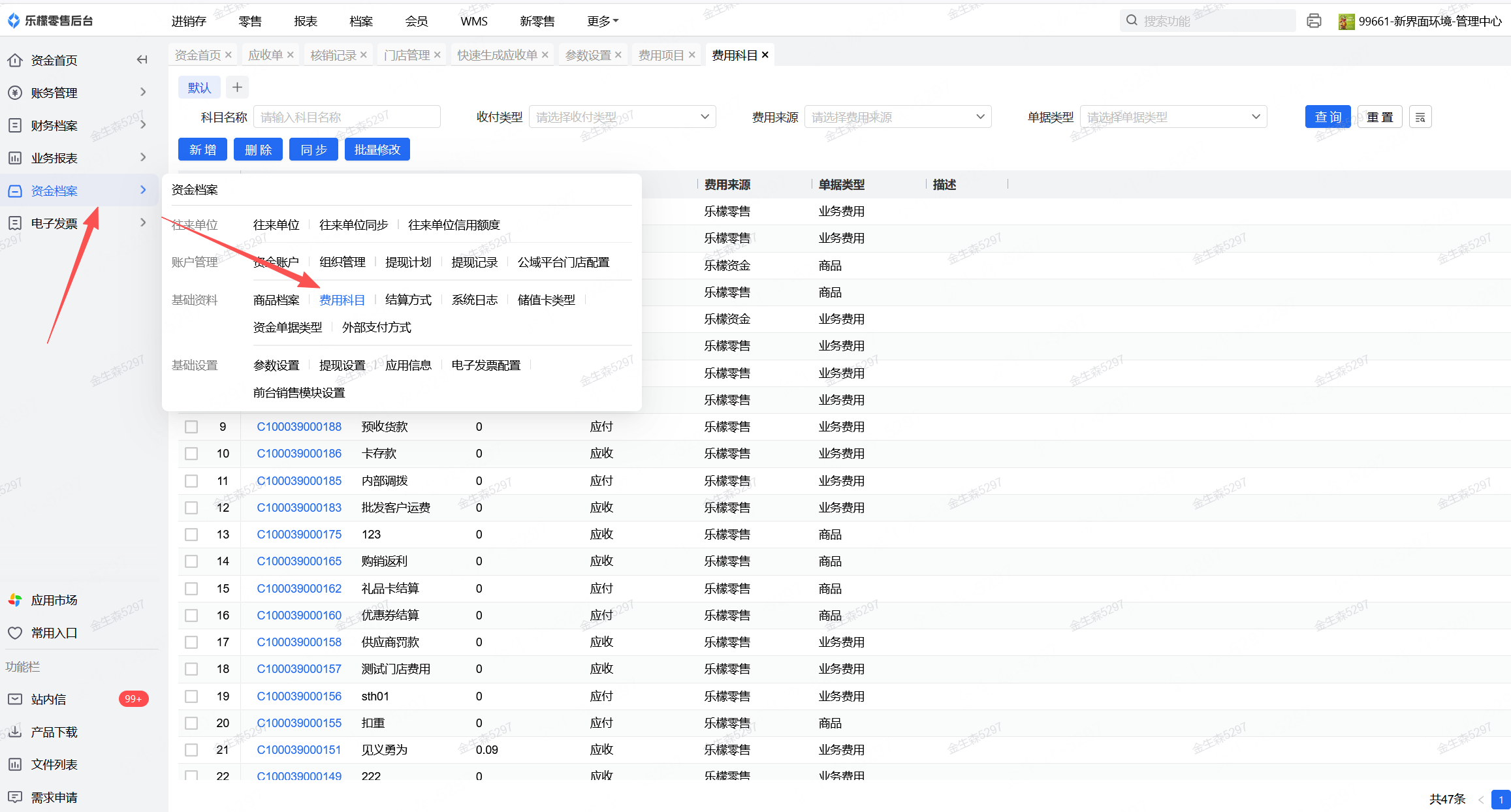
Task: Click the 科目名称 input field
Action: point(346,117)
